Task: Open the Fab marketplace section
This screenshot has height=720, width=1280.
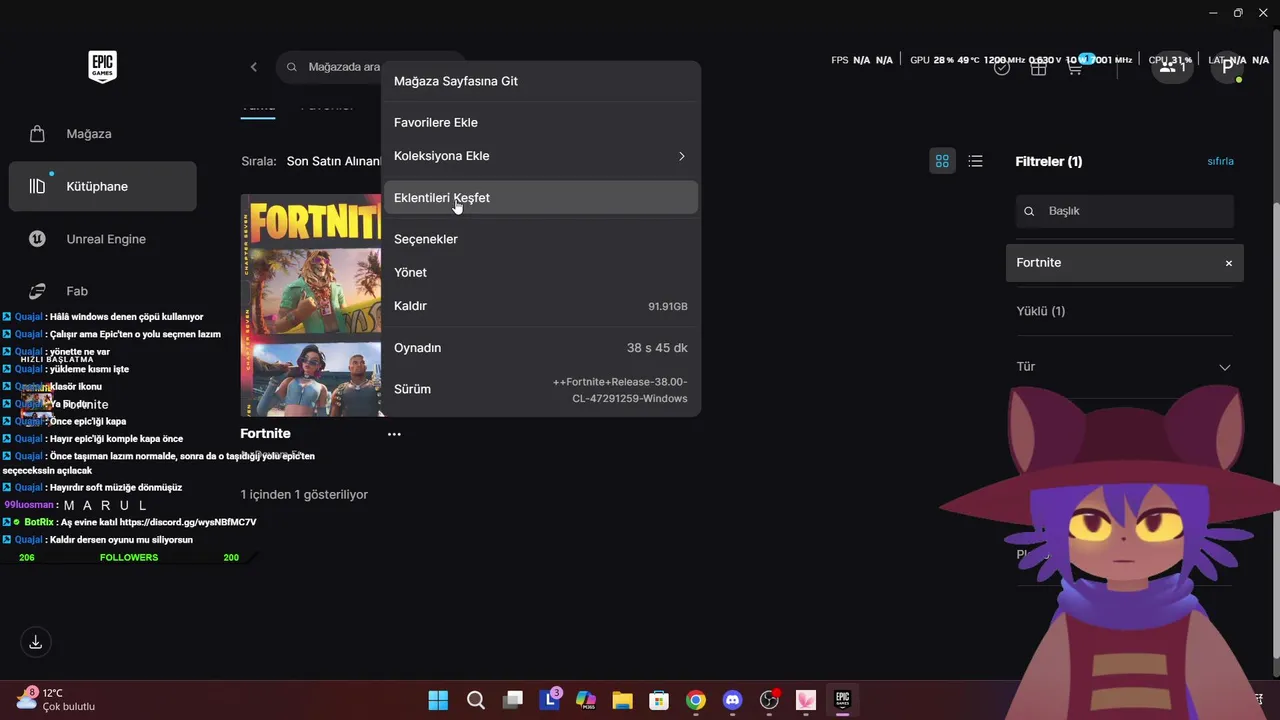Action: click(x=102, y=291)
